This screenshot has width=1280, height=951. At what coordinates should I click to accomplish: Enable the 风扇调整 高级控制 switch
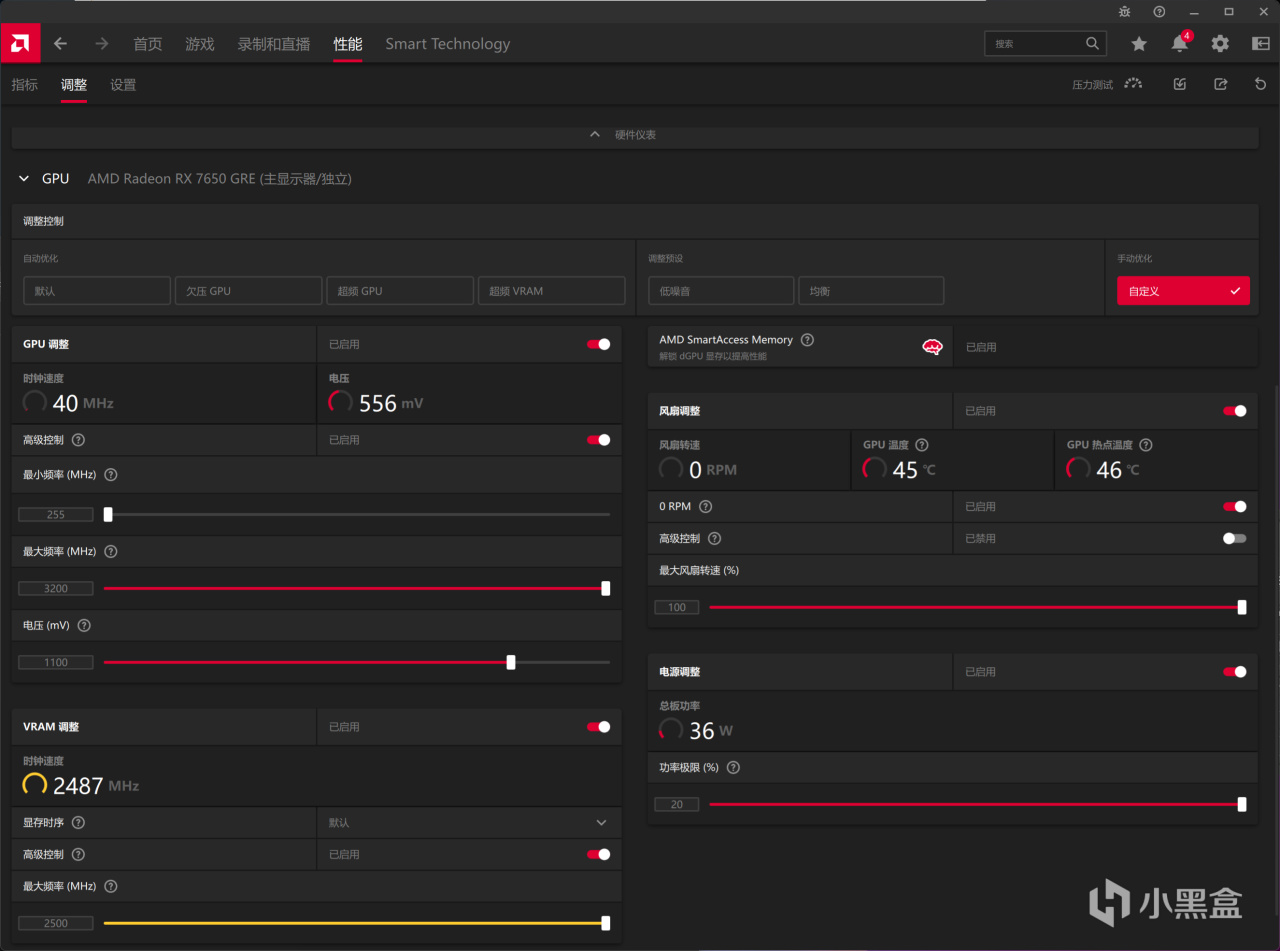[x=1235, y=539]
